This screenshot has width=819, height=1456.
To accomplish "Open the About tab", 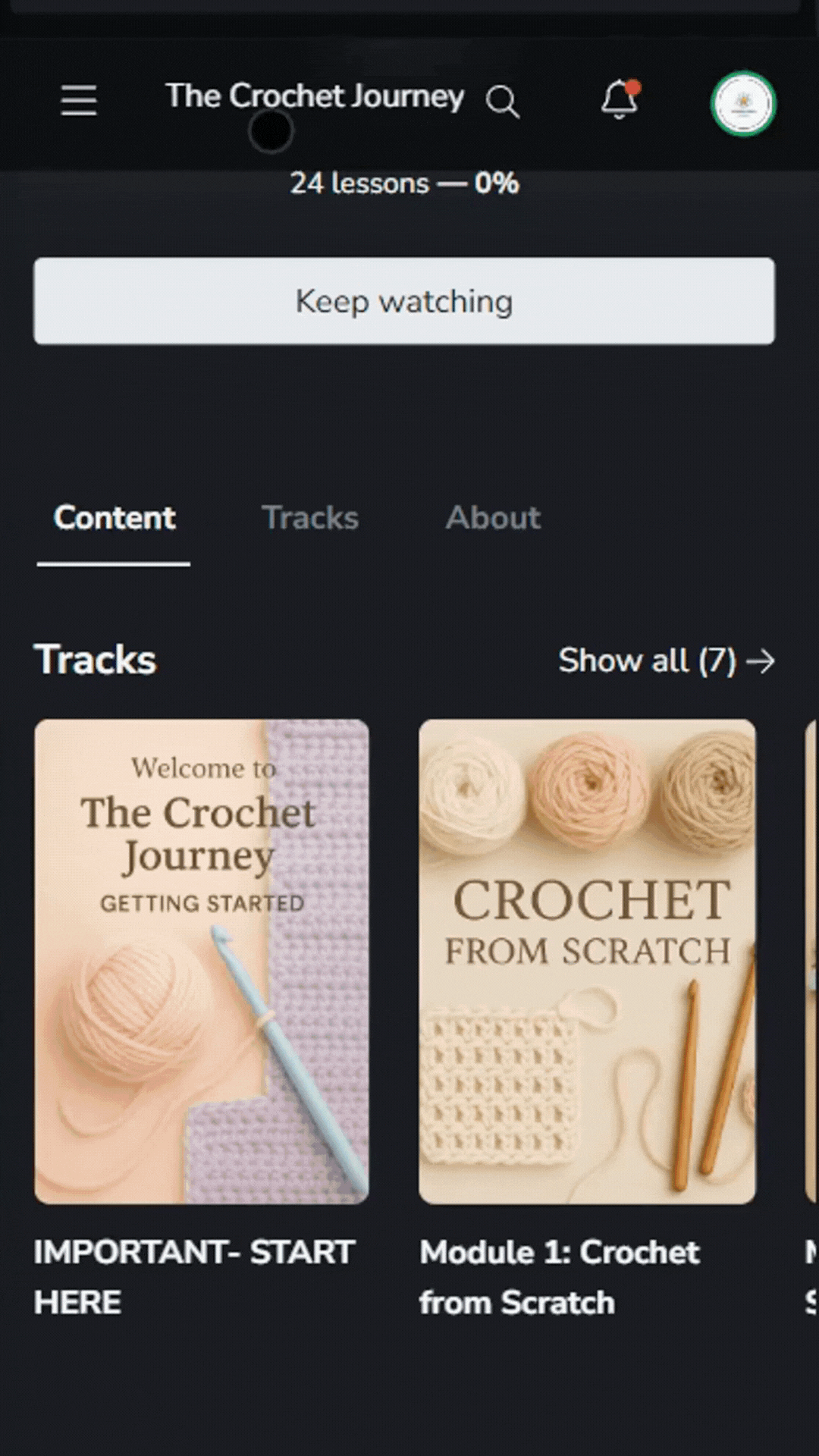I will (x=493, y=518).
